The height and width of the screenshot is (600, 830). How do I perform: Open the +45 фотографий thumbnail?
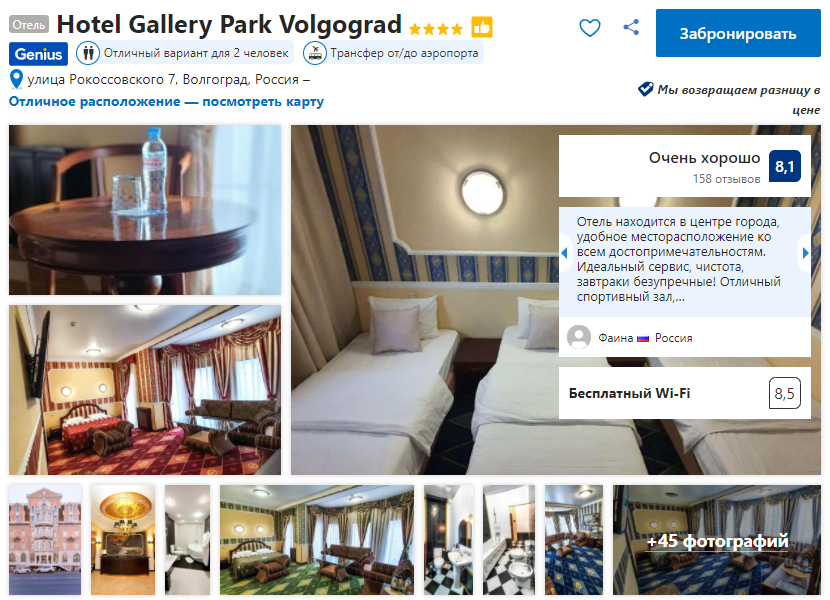point(717,540)
